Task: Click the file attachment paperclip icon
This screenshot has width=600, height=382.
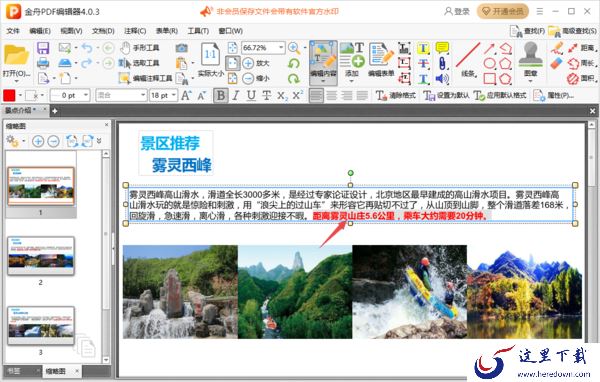Action: pyautogui.click(x=442, y=64)
